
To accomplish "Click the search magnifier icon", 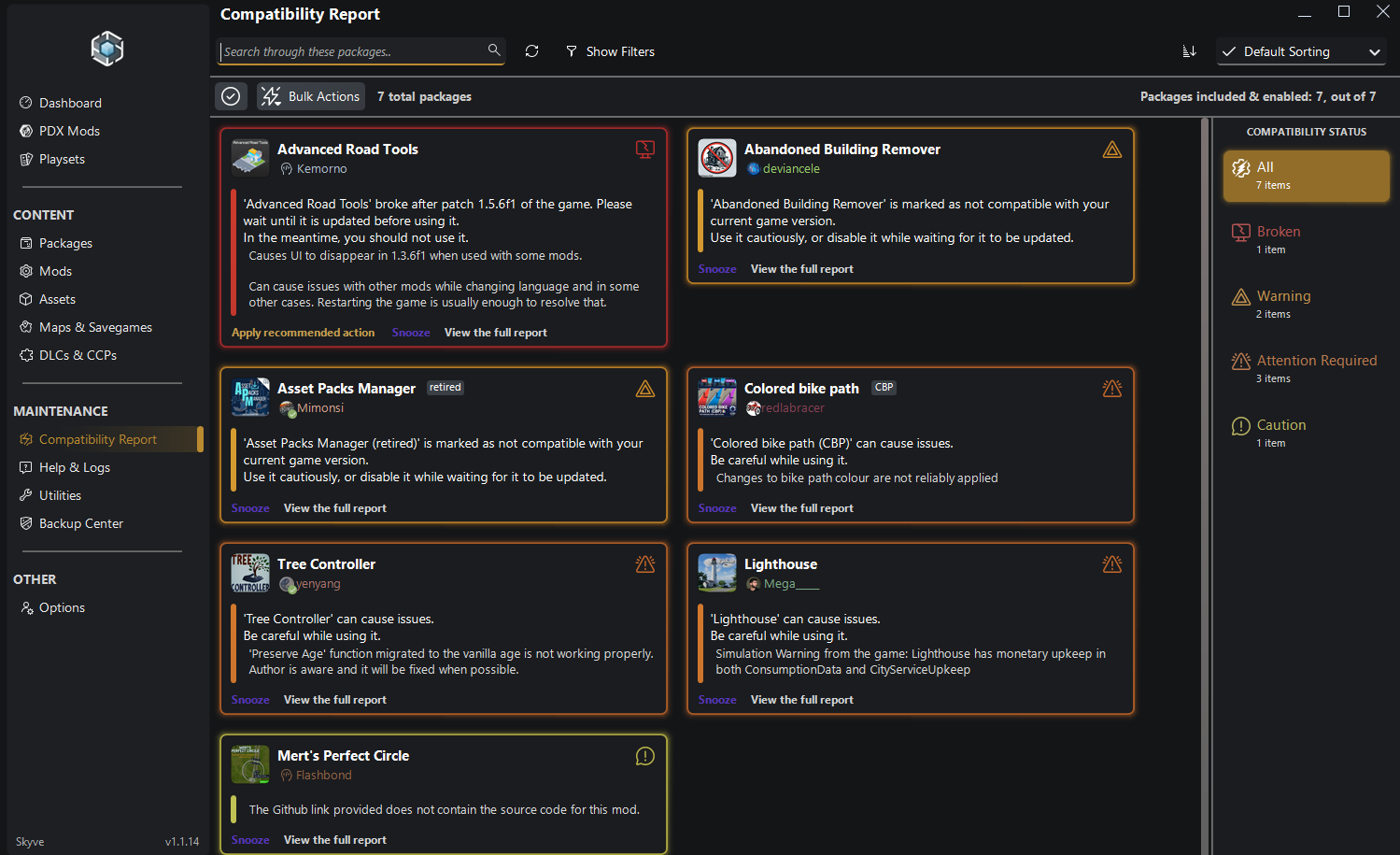I will 494,50.
